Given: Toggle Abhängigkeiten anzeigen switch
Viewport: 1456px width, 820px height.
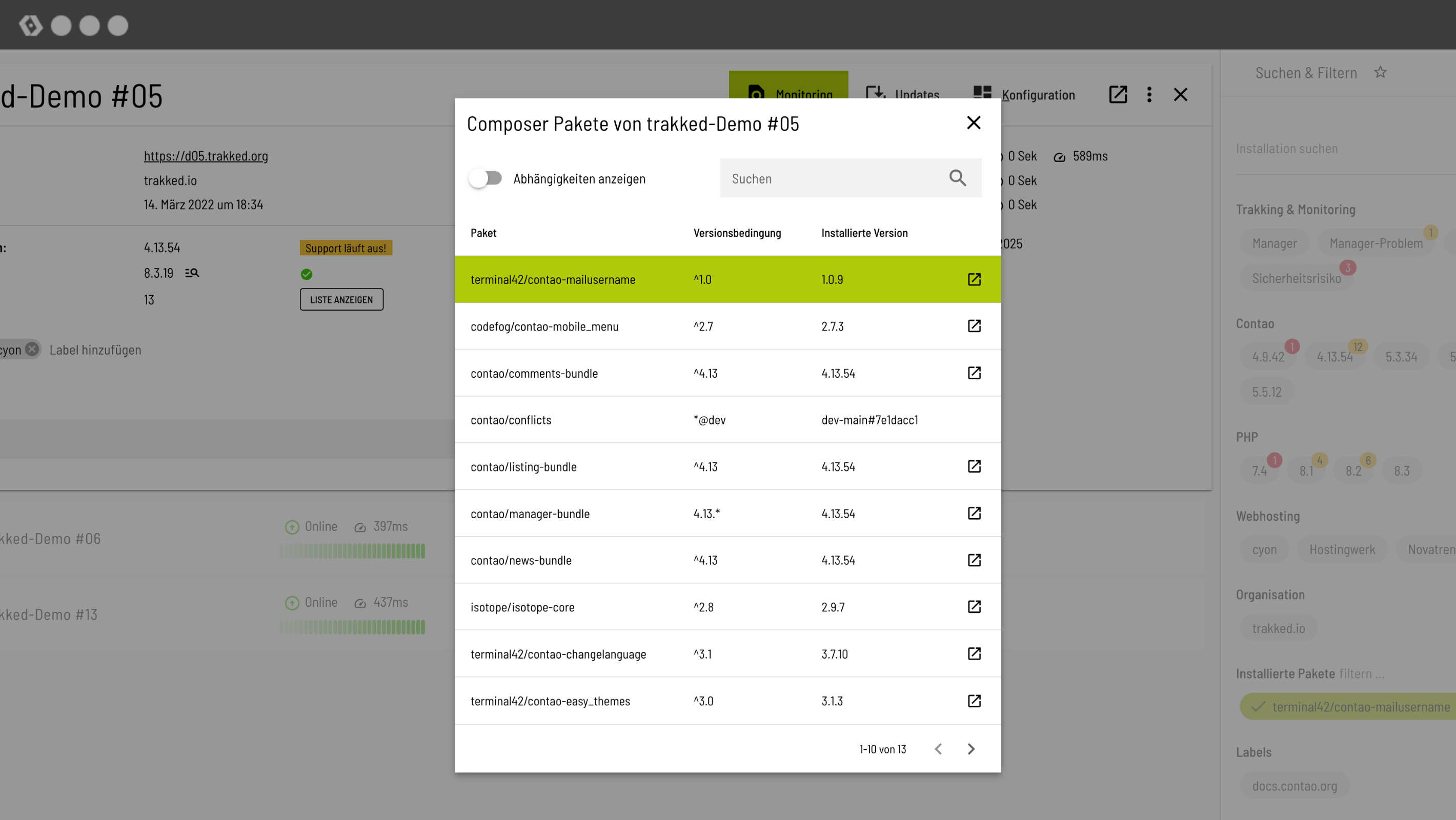Looking at the screenshot, I should pos(486,178).
